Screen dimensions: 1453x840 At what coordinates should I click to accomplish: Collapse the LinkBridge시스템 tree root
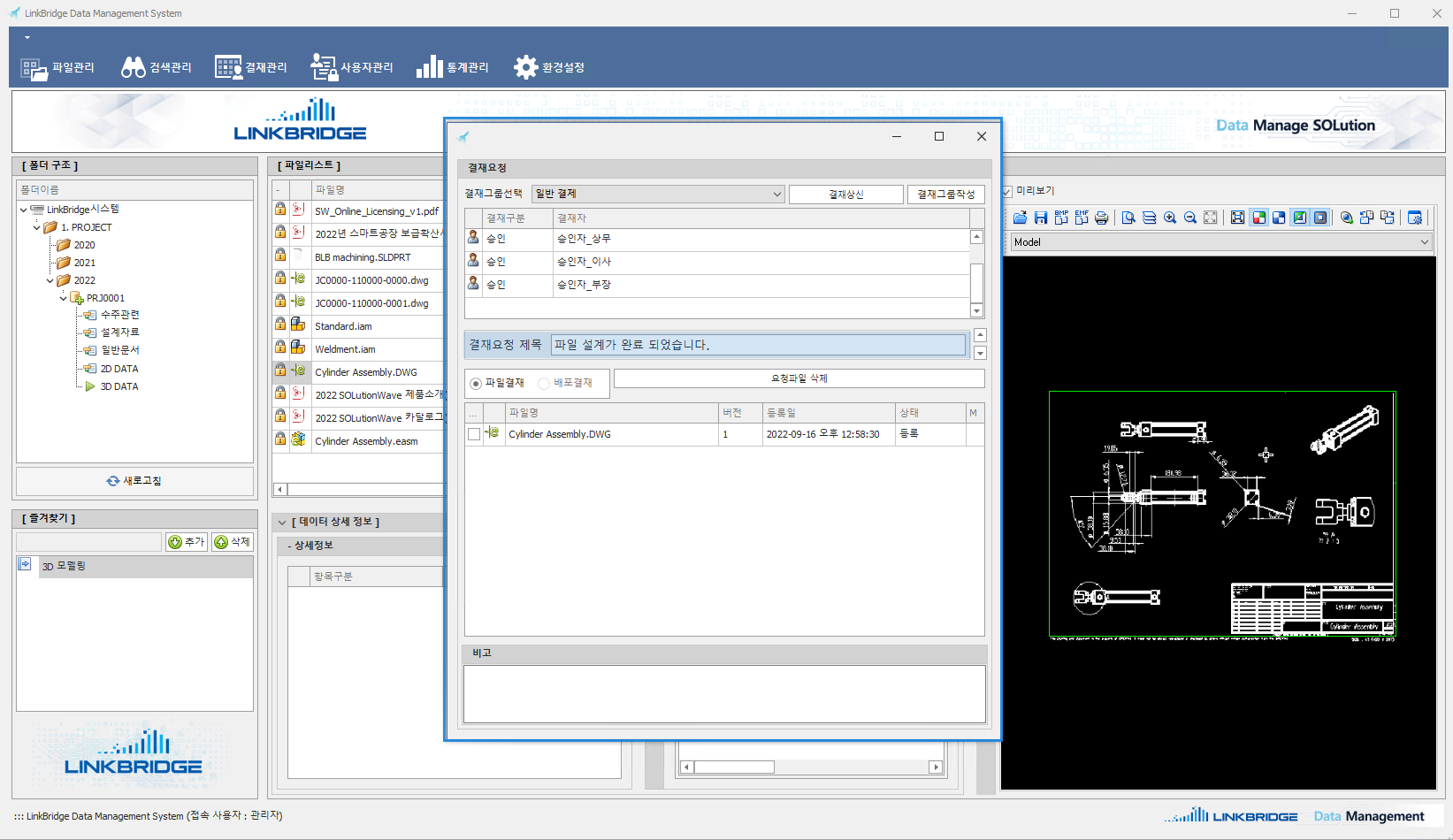23,210
